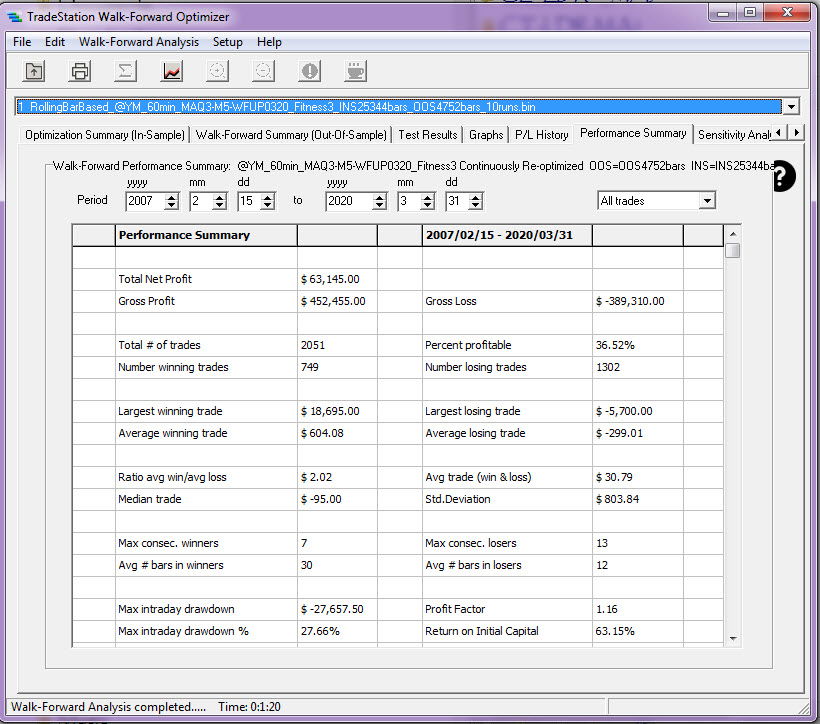Click the black question mark help icon

tap(783, 176)
